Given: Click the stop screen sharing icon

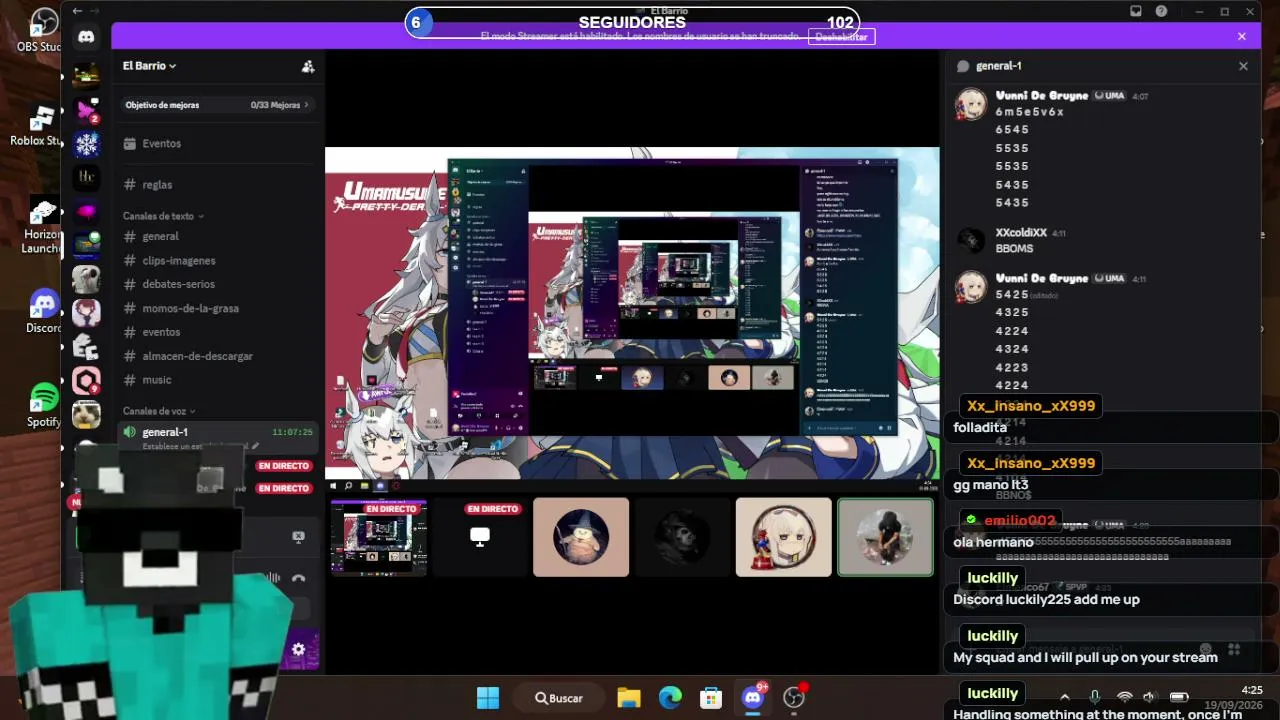Looking at the screenshot, I should click(298, 537).
